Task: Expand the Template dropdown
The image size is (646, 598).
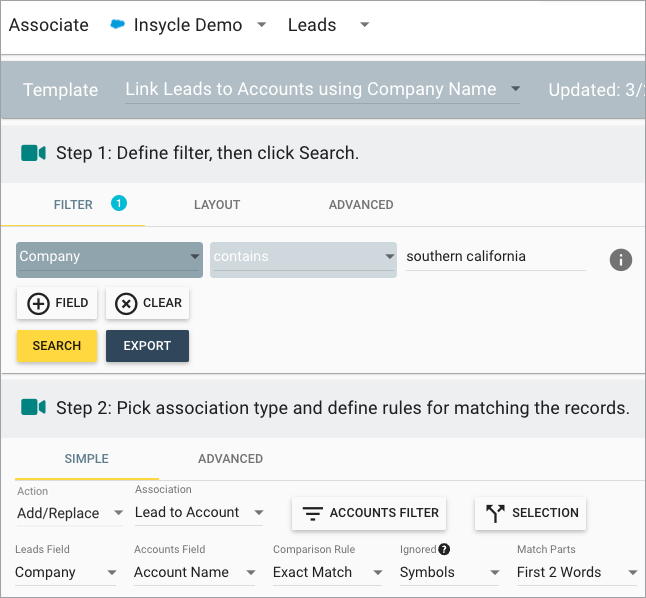Action: click(x=322, y=89)
